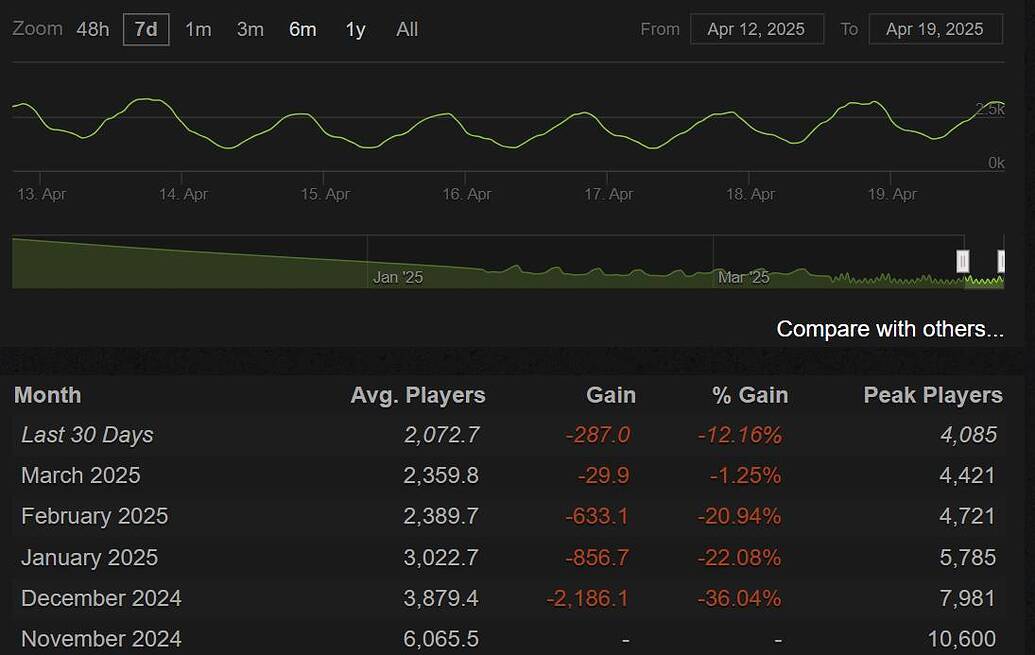Sort by the Peak Players column header

[x=932, y=394]
